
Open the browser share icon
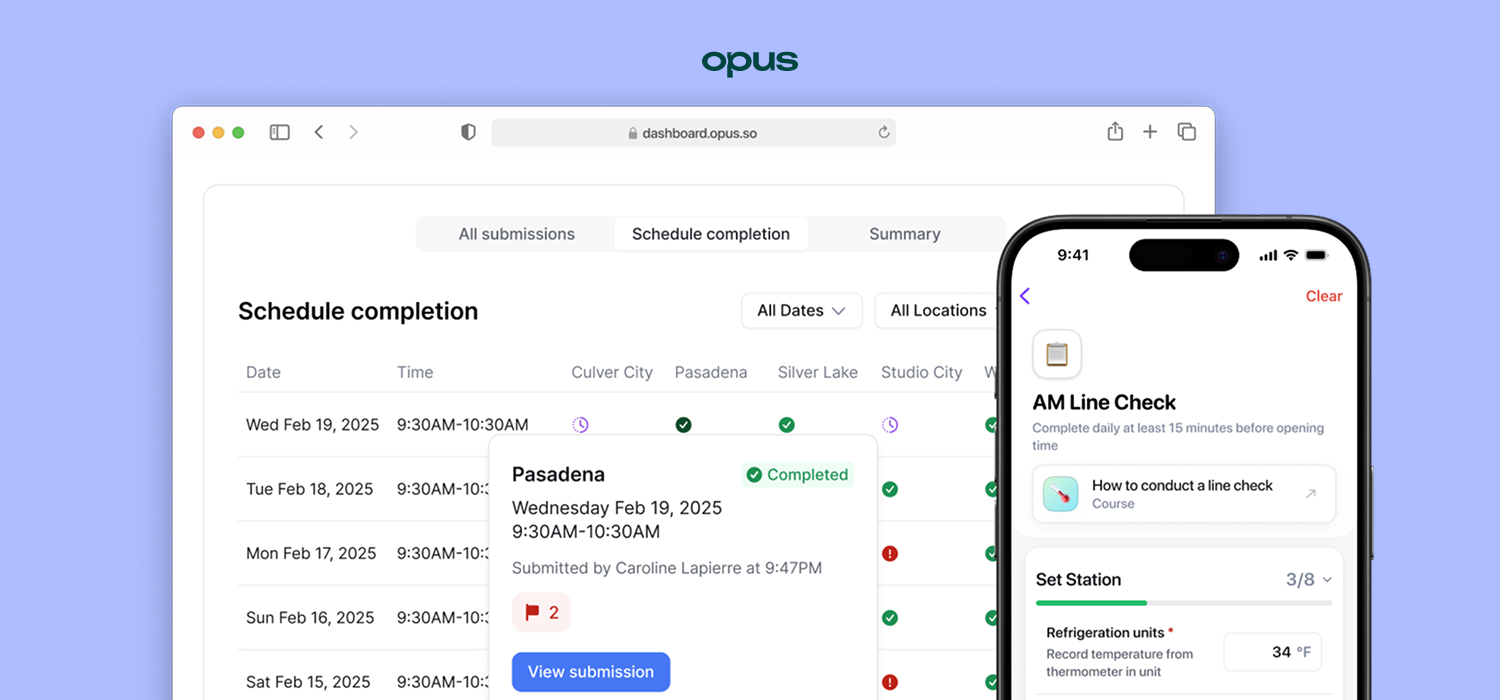point(1115,131)
